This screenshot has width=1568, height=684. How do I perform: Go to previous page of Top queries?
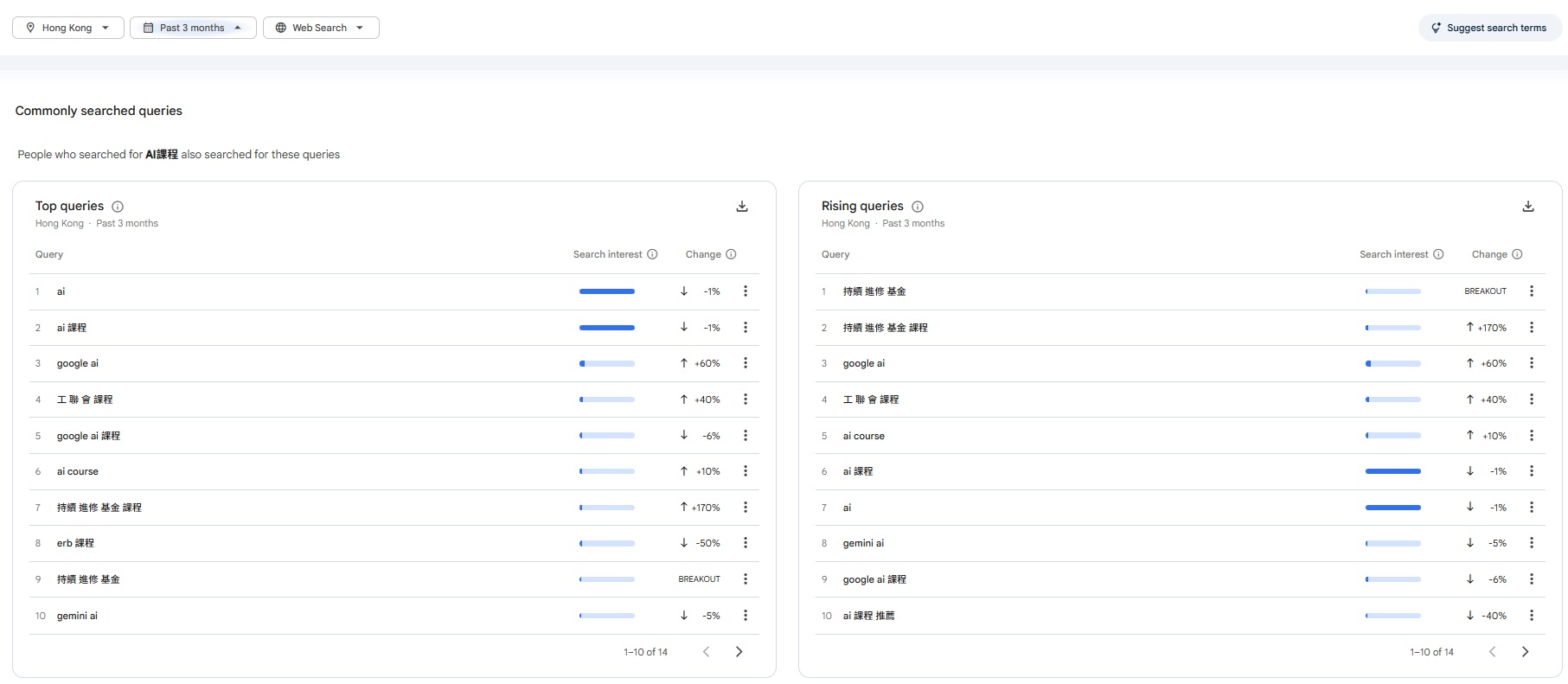click(x=706, y=652)
